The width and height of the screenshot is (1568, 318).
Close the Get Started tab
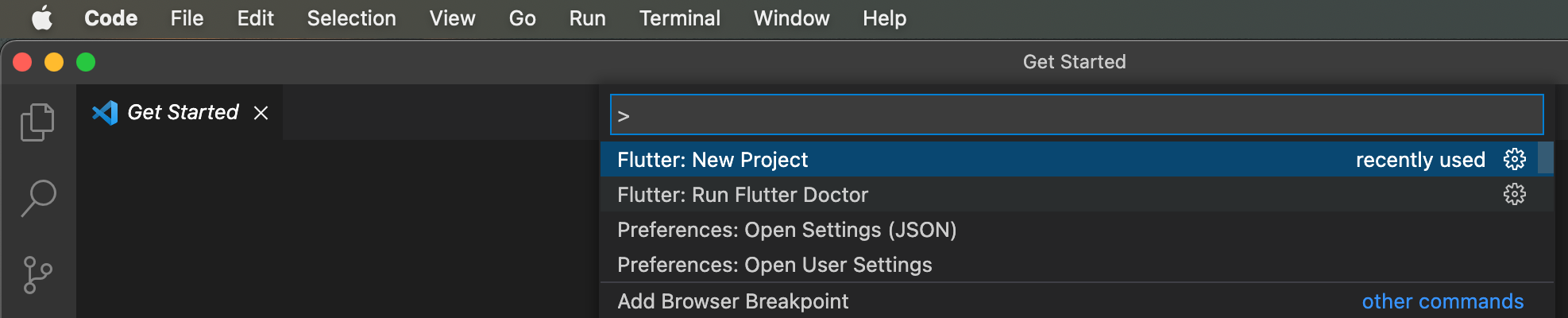[x=261, y=113]
